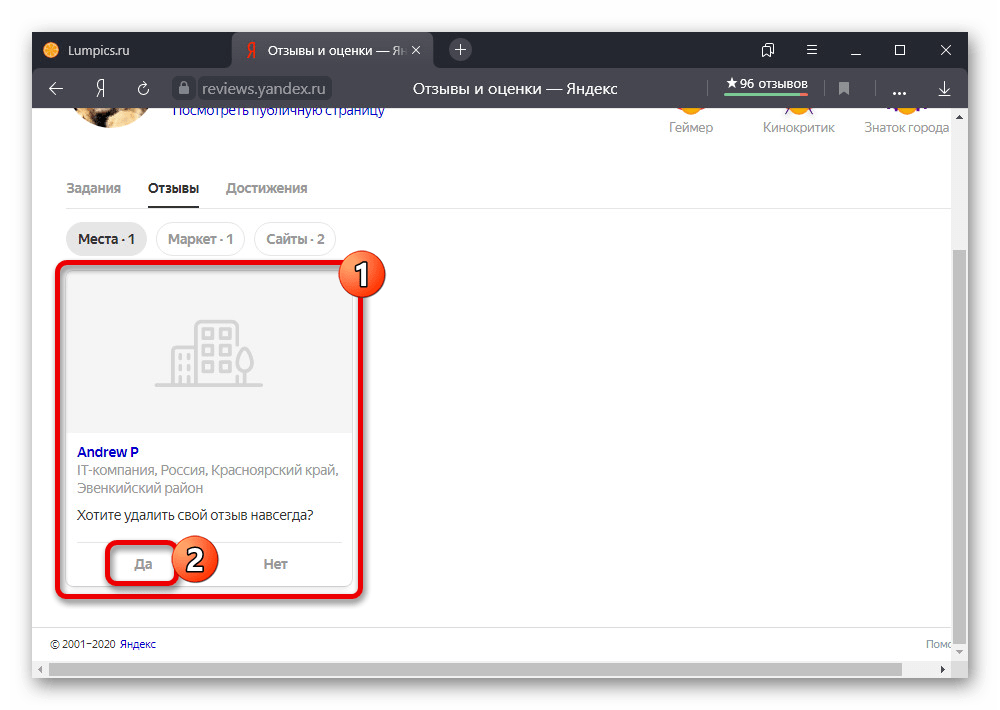Switch to the Задания tab

(93, 188)
